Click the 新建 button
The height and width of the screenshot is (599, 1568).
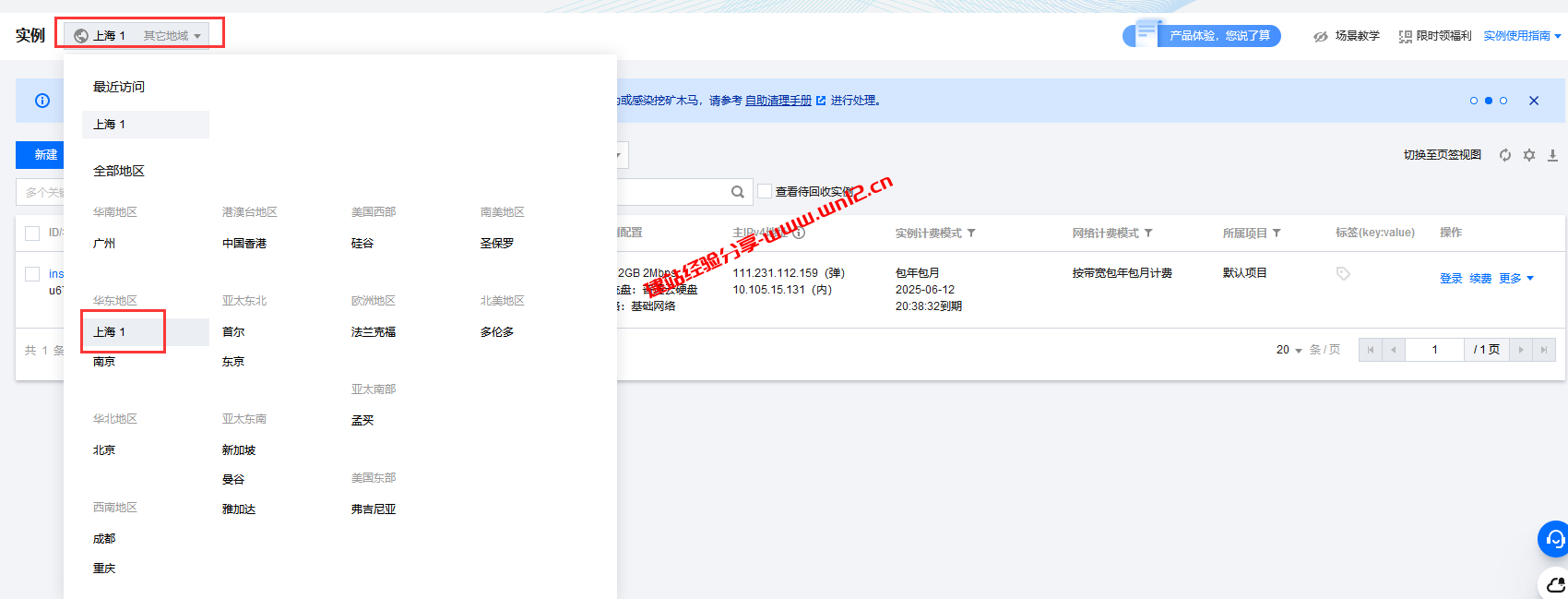point(40,155)
